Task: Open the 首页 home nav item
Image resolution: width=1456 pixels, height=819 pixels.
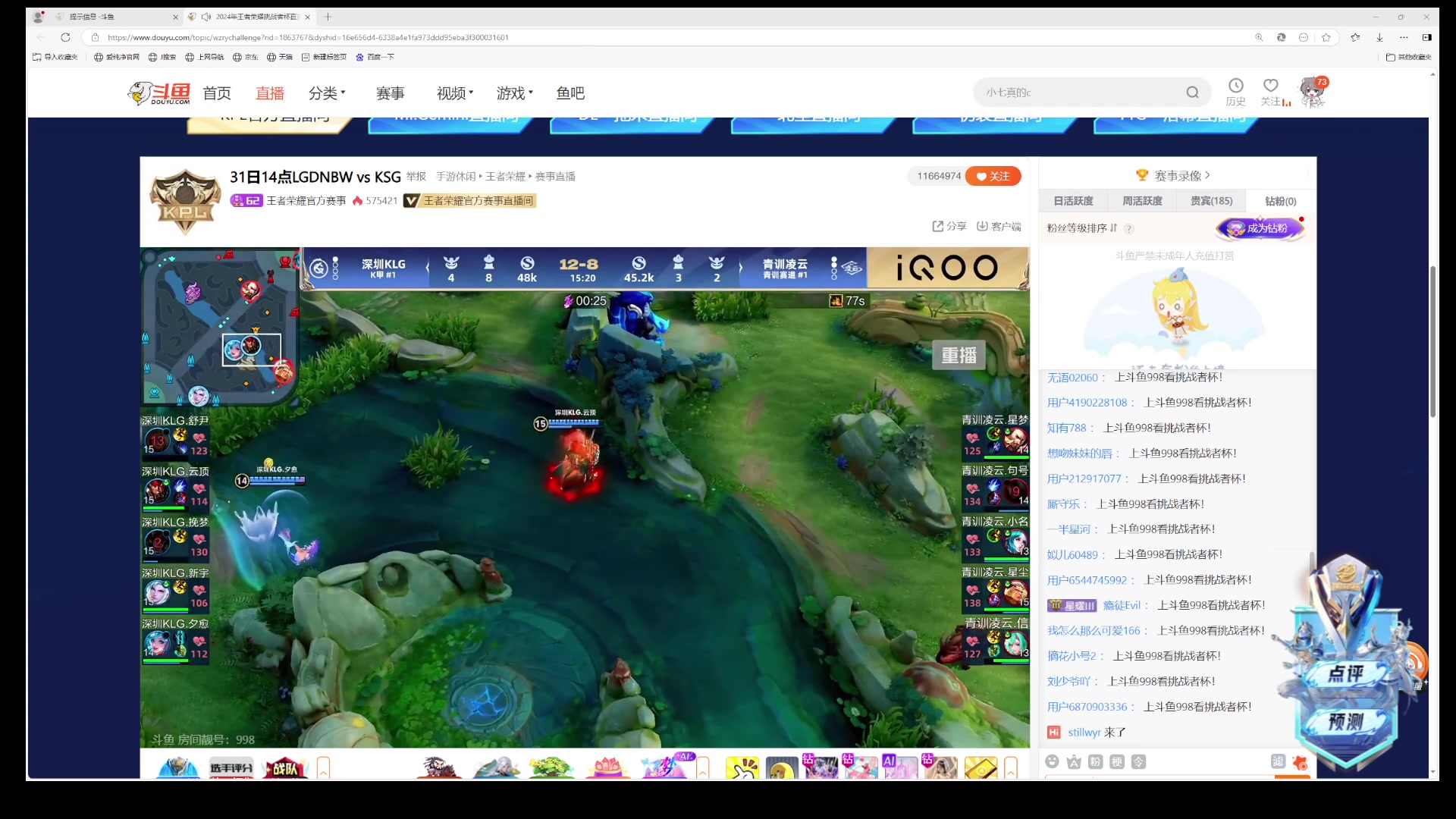Action: pos(217,93)
